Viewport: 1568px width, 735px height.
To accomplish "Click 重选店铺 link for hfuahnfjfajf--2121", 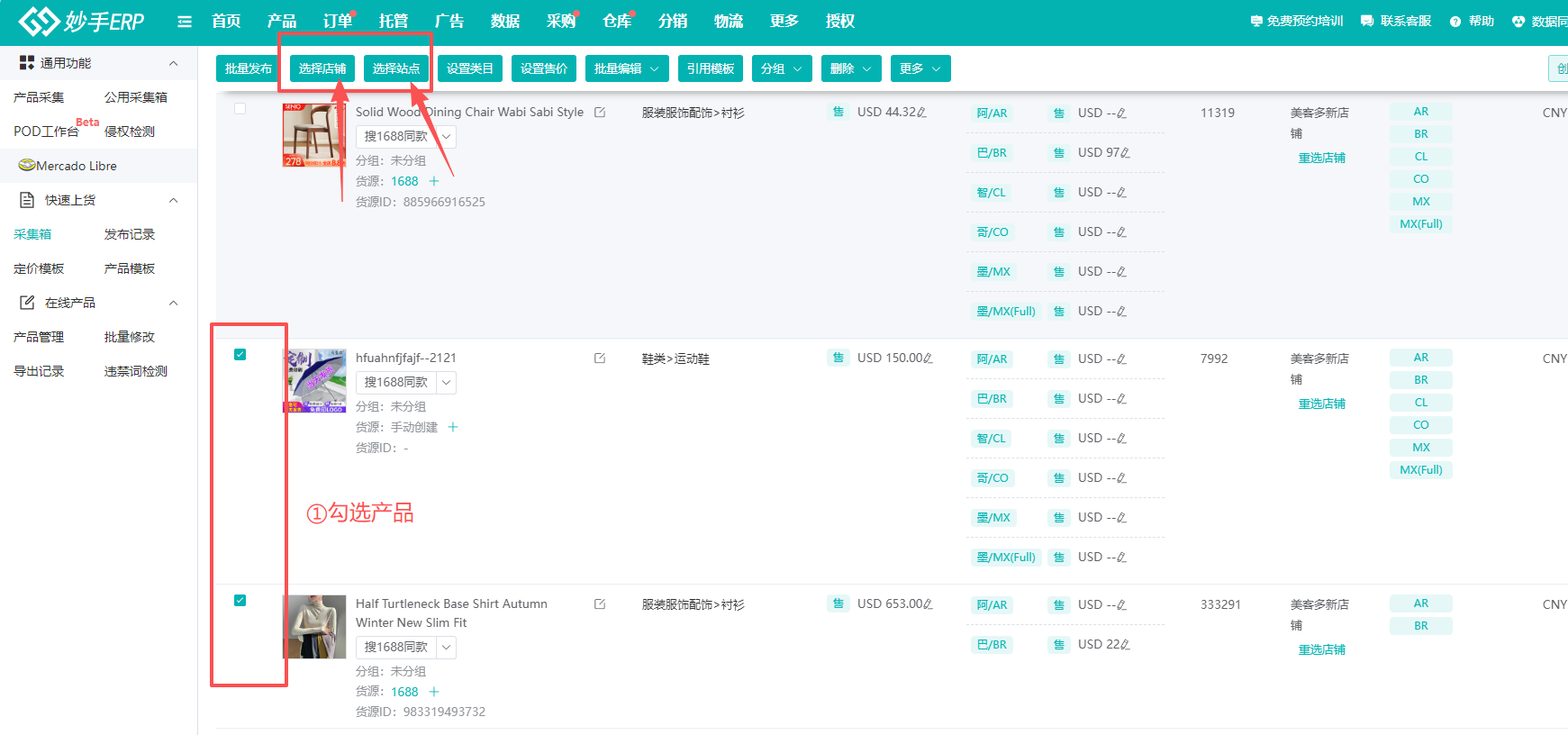I will 1321,404.
